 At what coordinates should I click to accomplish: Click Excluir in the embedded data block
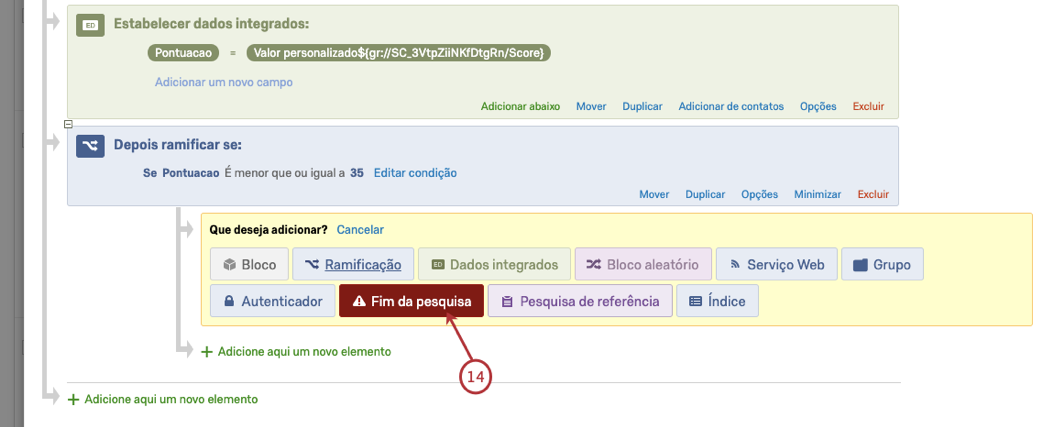coord(869,107)
